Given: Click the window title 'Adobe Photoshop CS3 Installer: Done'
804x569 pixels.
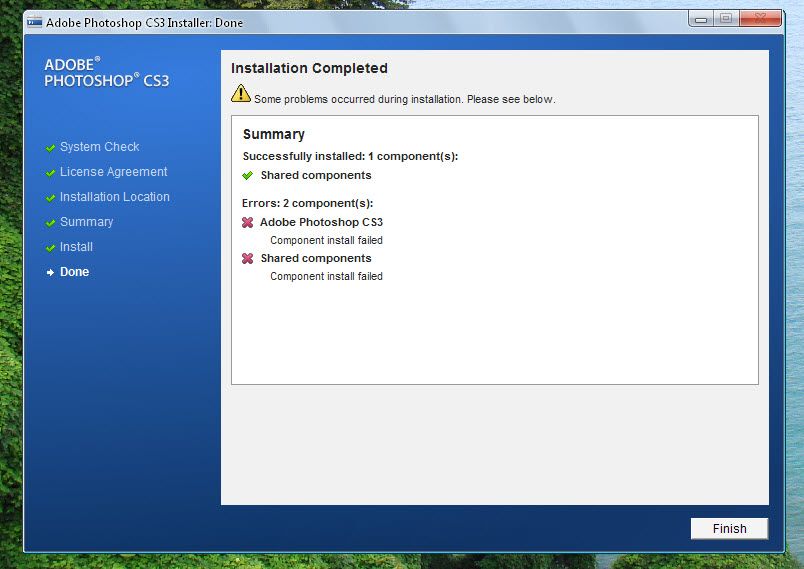Looking at the screenshot, I should click(x=144, y=23).
